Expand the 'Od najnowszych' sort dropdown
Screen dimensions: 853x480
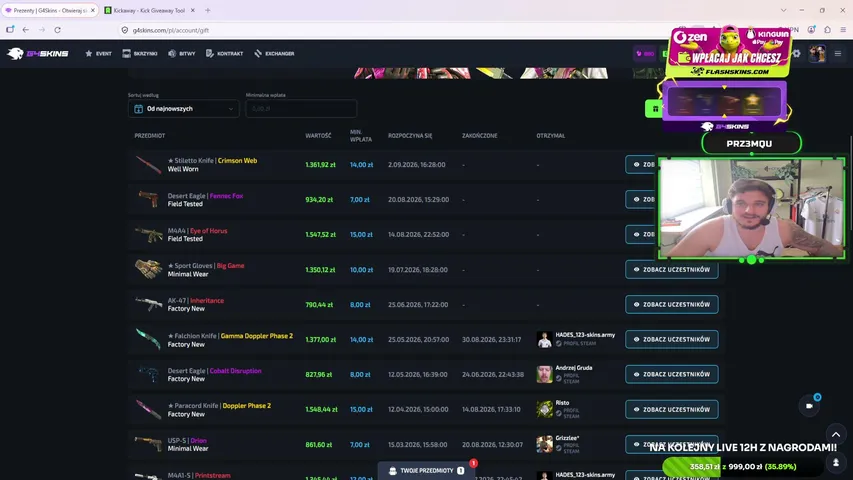[183, 109]
